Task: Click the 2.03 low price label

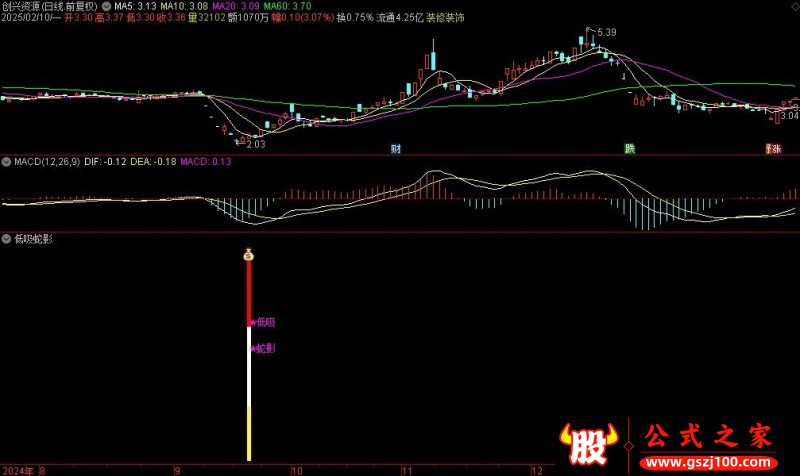Action: (256, 144)
